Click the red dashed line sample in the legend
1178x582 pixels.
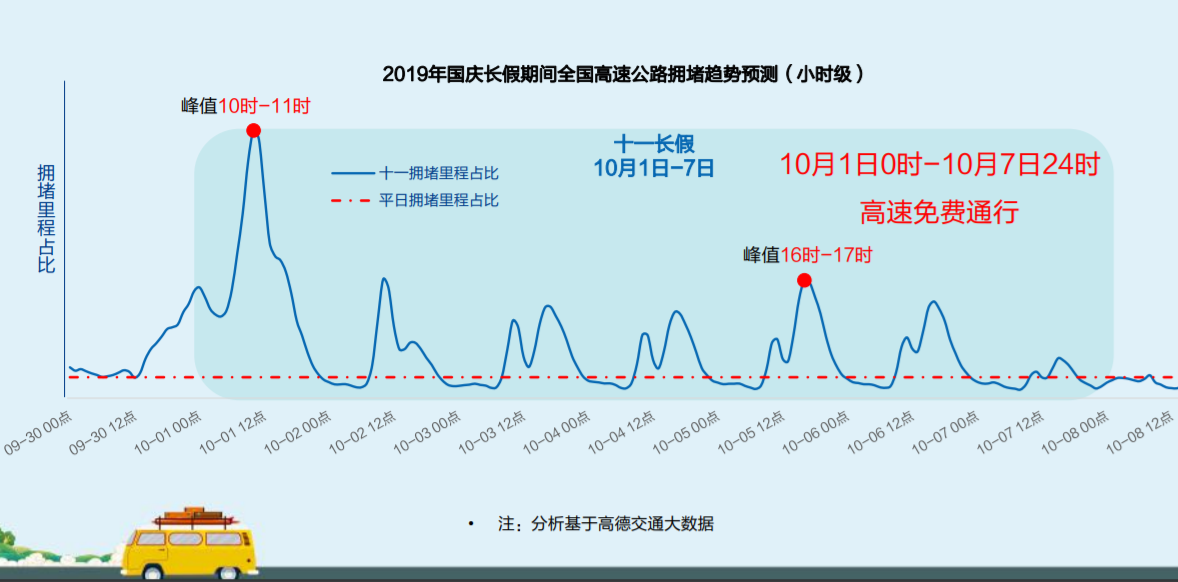point(352,200)
